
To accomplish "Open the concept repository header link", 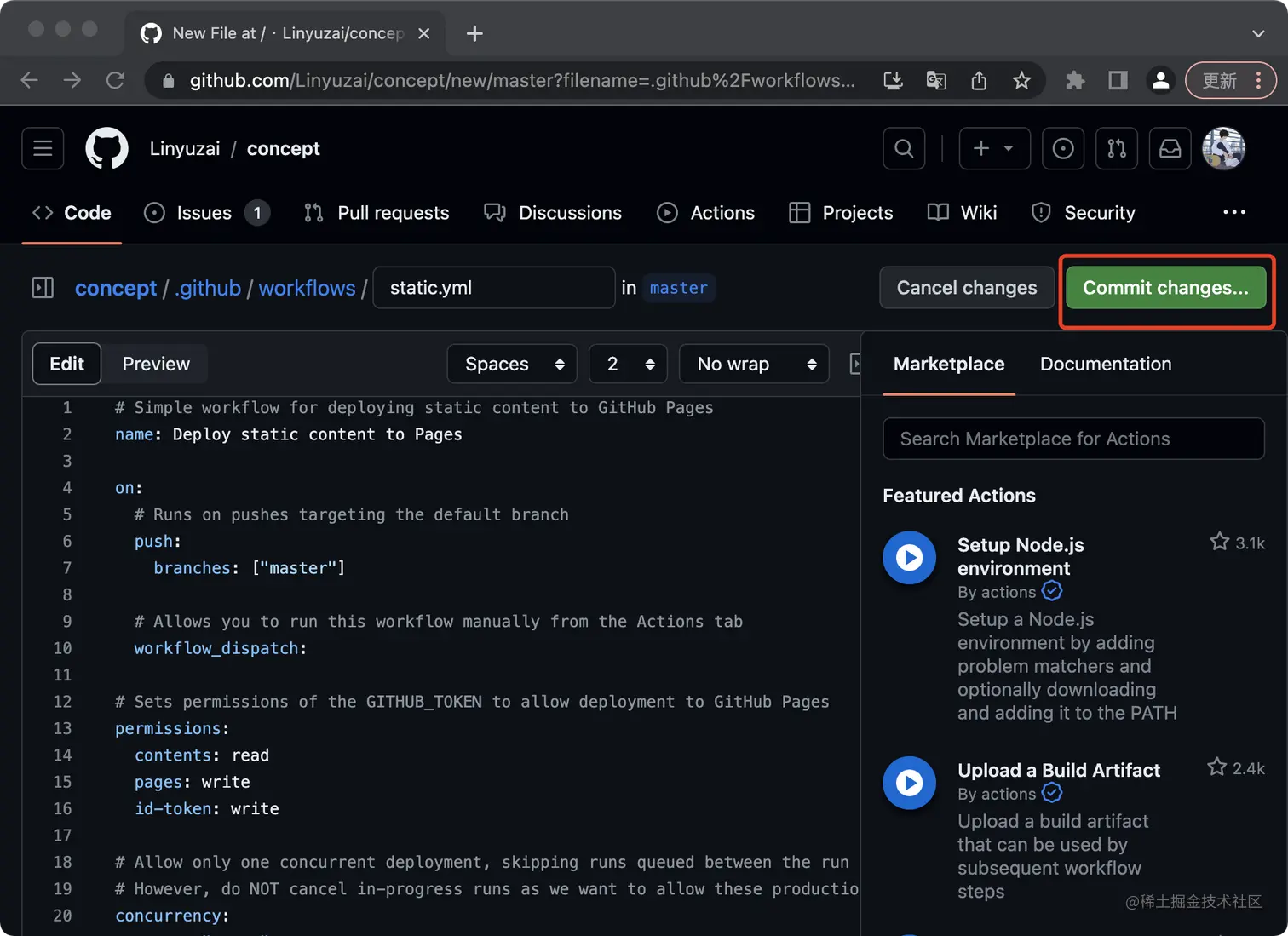I will click(284, 148).
